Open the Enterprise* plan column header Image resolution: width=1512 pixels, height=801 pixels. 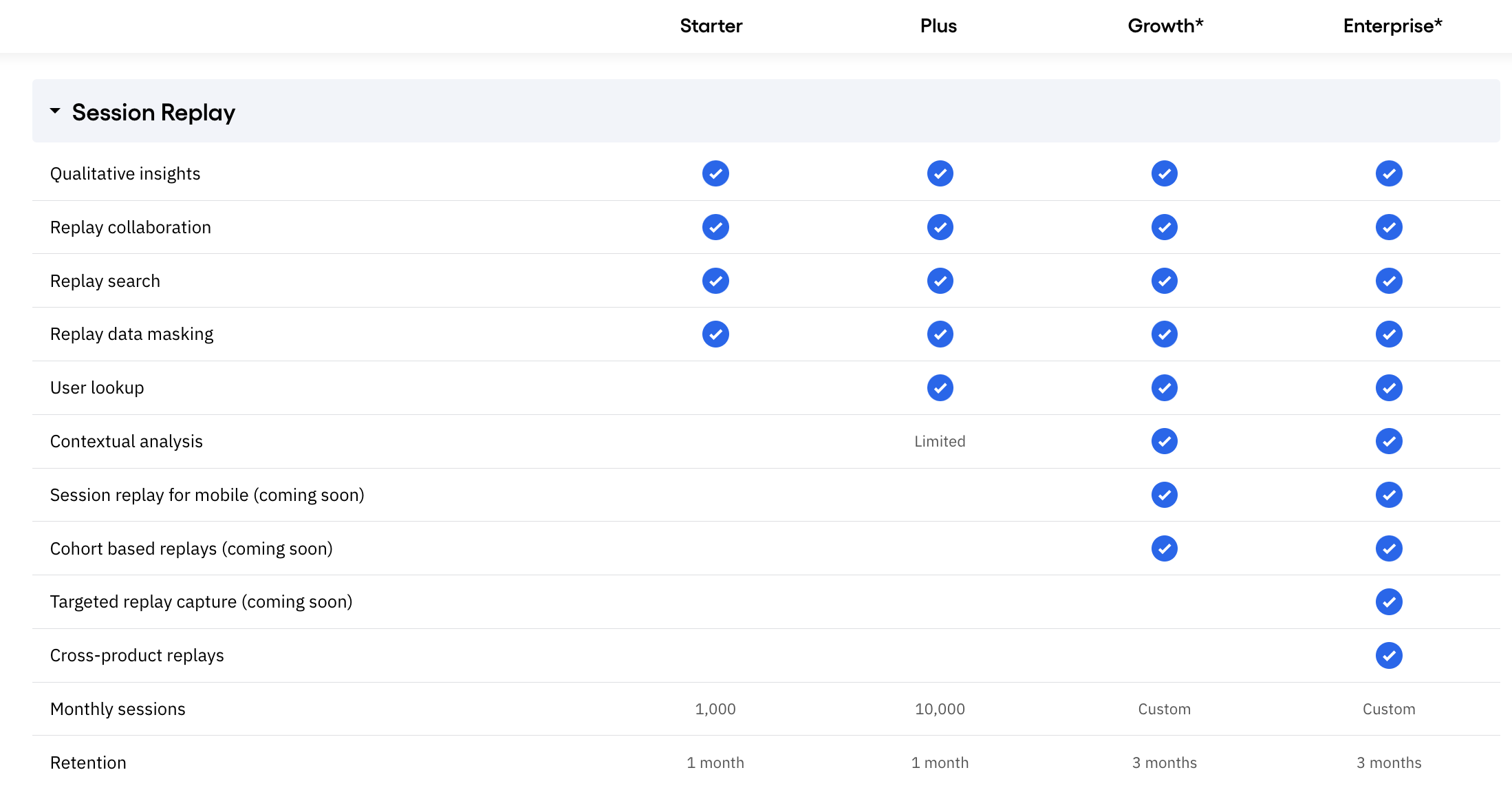click(x=1392, y=26)
